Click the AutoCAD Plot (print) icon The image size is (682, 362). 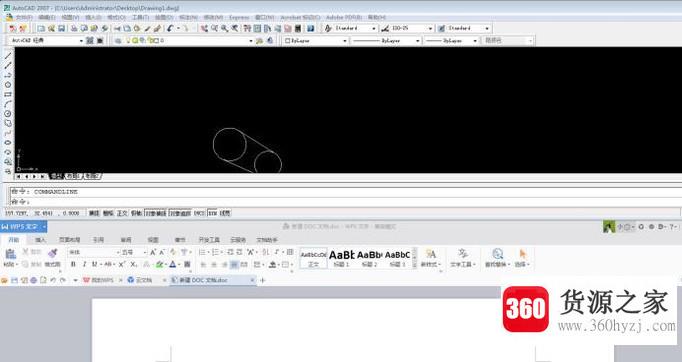click(x=74, y=28)
